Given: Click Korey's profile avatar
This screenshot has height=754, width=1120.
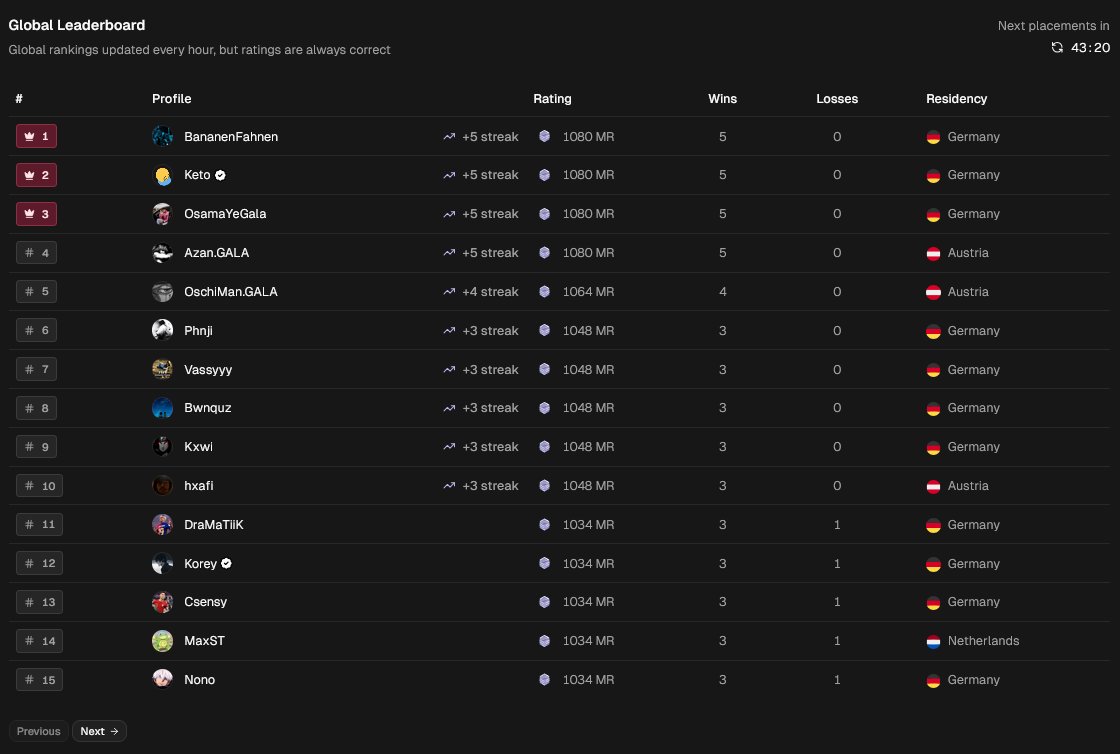Looking at the screenshot, I should tap(162, 563).
